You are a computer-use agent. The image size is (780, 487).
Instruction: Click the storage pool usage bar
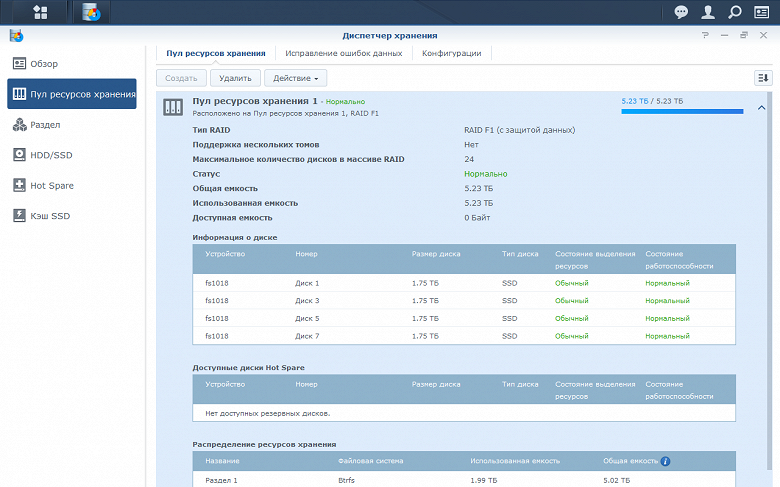click(x=681, y=112)
